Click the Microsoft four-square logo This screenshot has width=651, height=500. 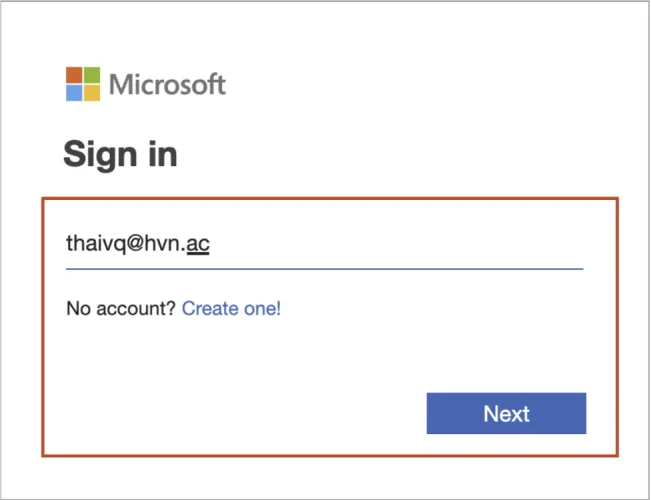(83, 84)
